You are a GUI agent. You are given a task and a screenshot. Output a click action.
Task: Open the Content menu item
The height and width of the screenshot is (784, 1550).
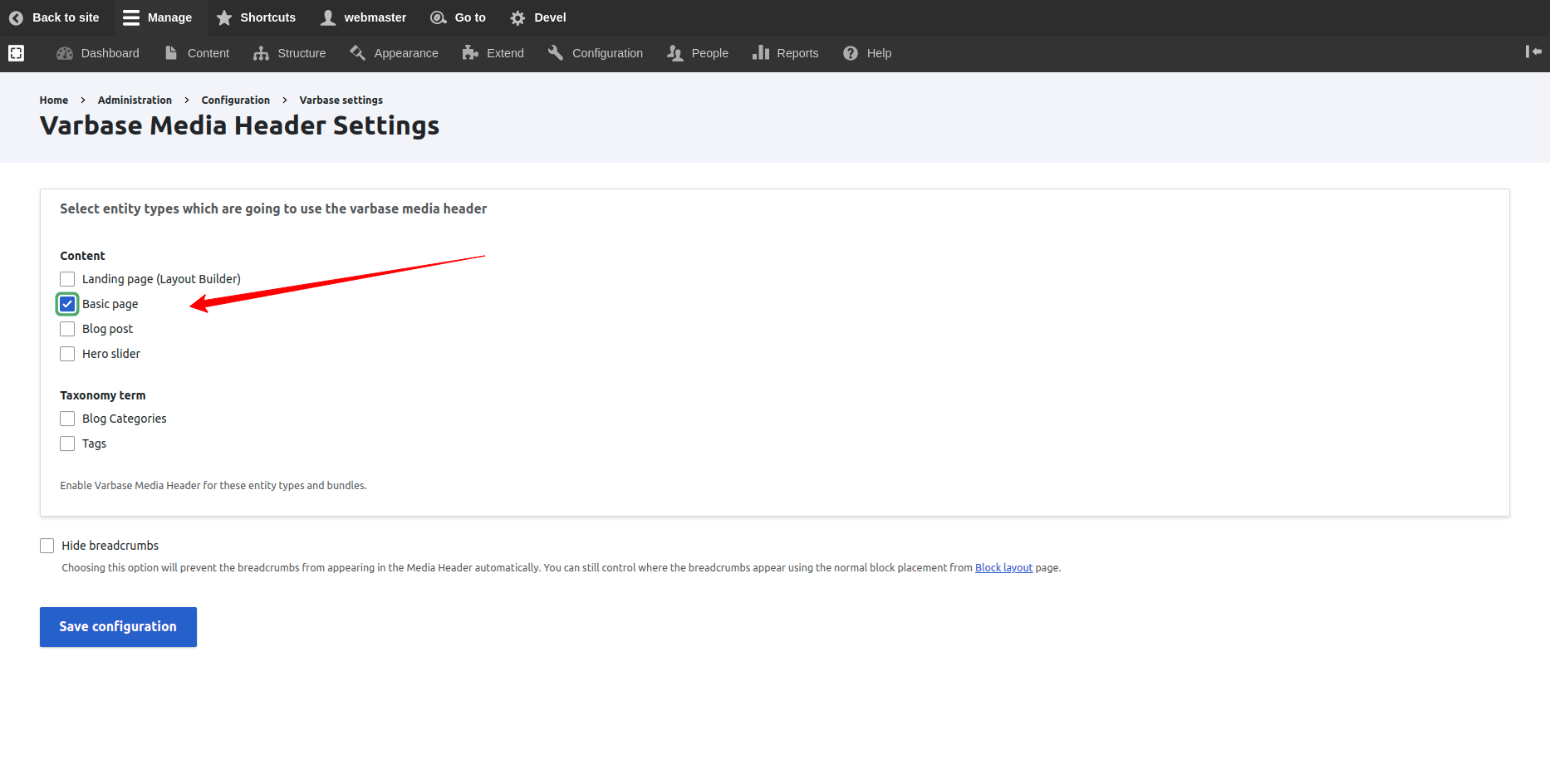tap(197, 53)
